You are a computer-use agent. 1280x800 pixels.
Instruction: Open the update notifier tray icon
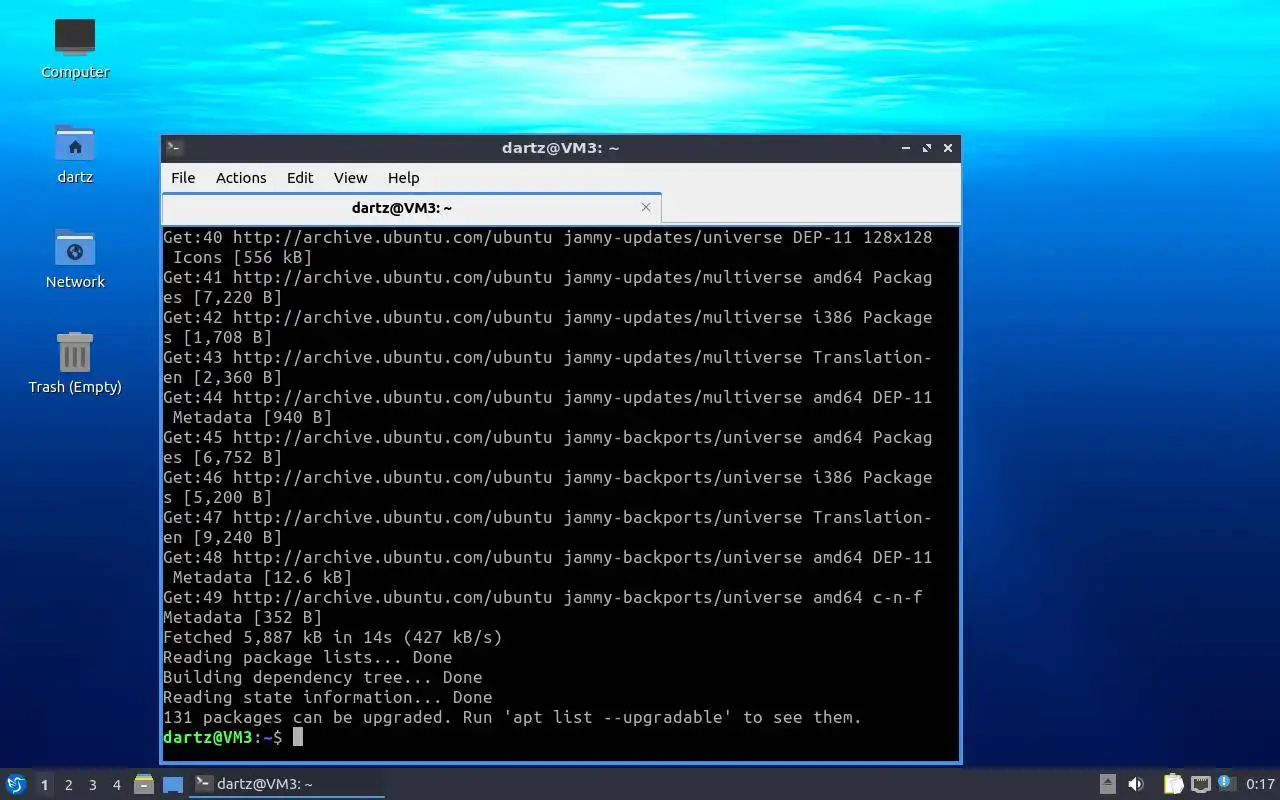pos(1226,784)
